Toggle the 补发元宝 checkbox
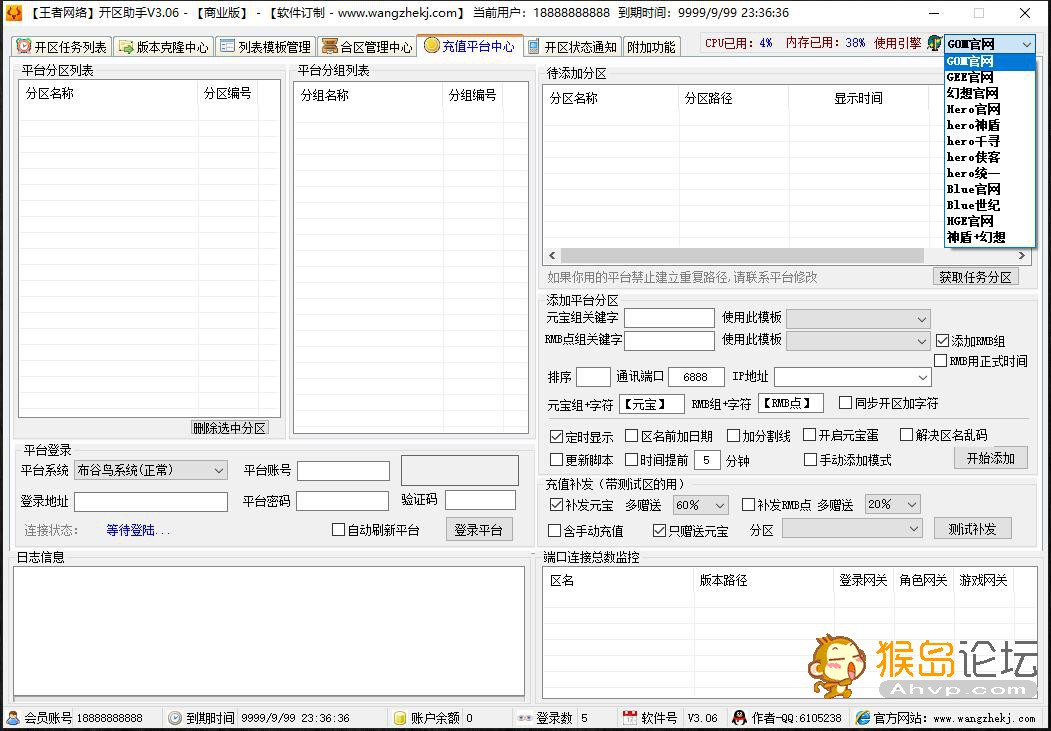Viewport: 1051px width, 731px height. pos(556,505)
